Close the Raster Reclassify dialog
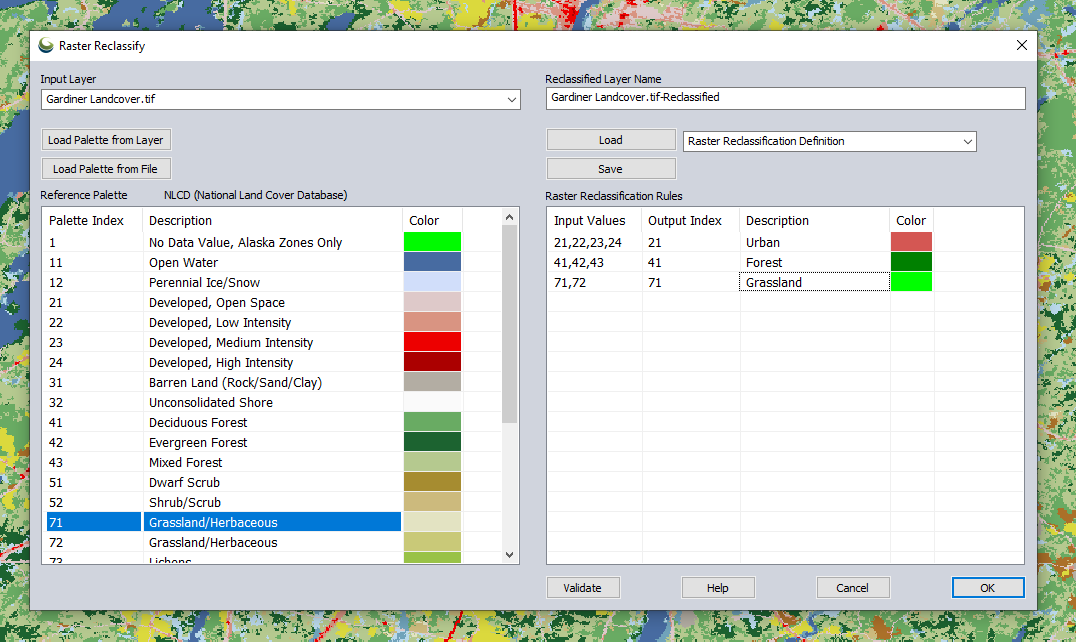Screen dimensions: 1076x642 pos(1021,45)
